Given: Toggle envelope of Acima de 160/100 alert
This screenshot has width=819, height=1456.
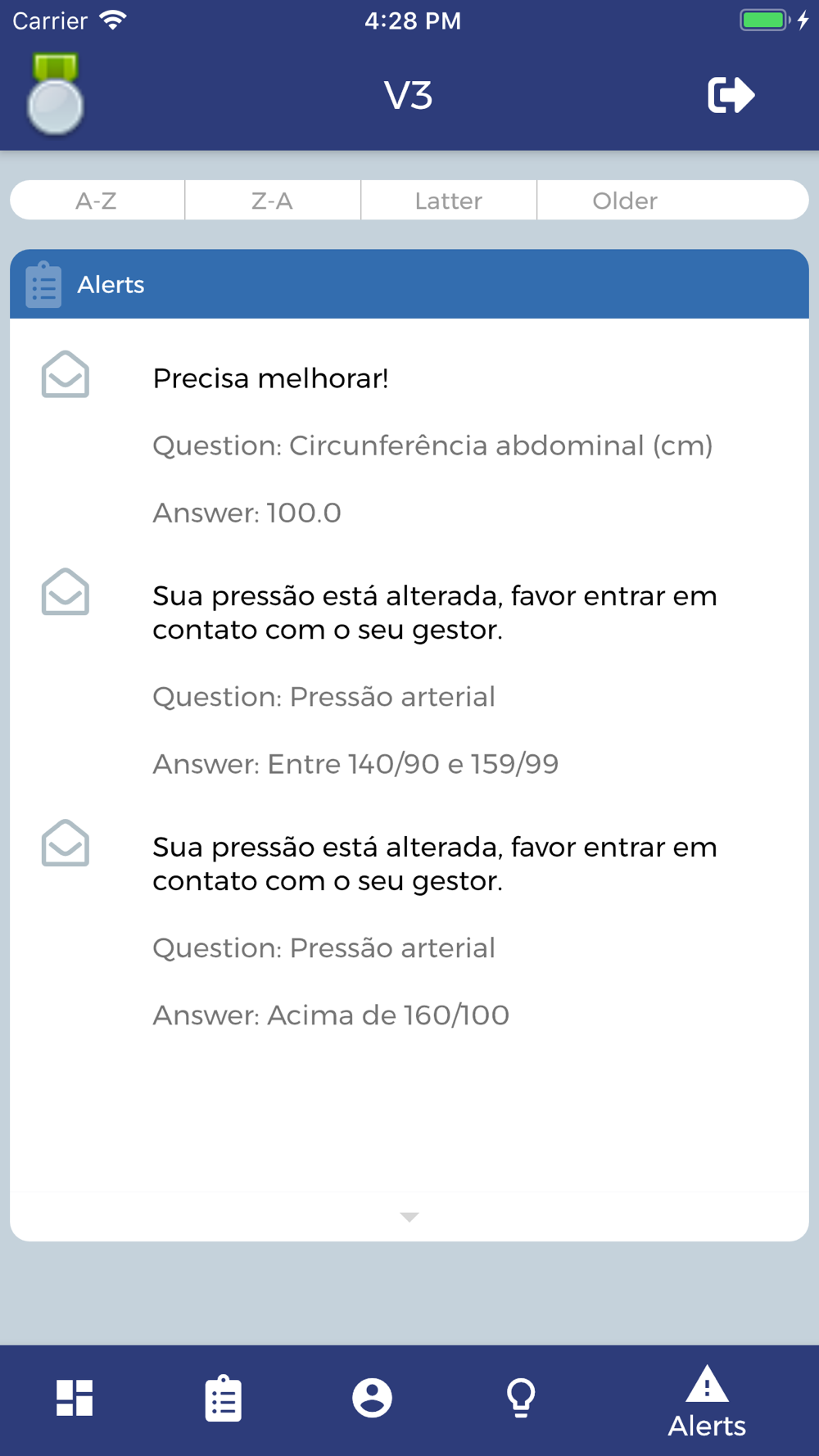Looking at the screenshot, I should (x=66, y=843).
